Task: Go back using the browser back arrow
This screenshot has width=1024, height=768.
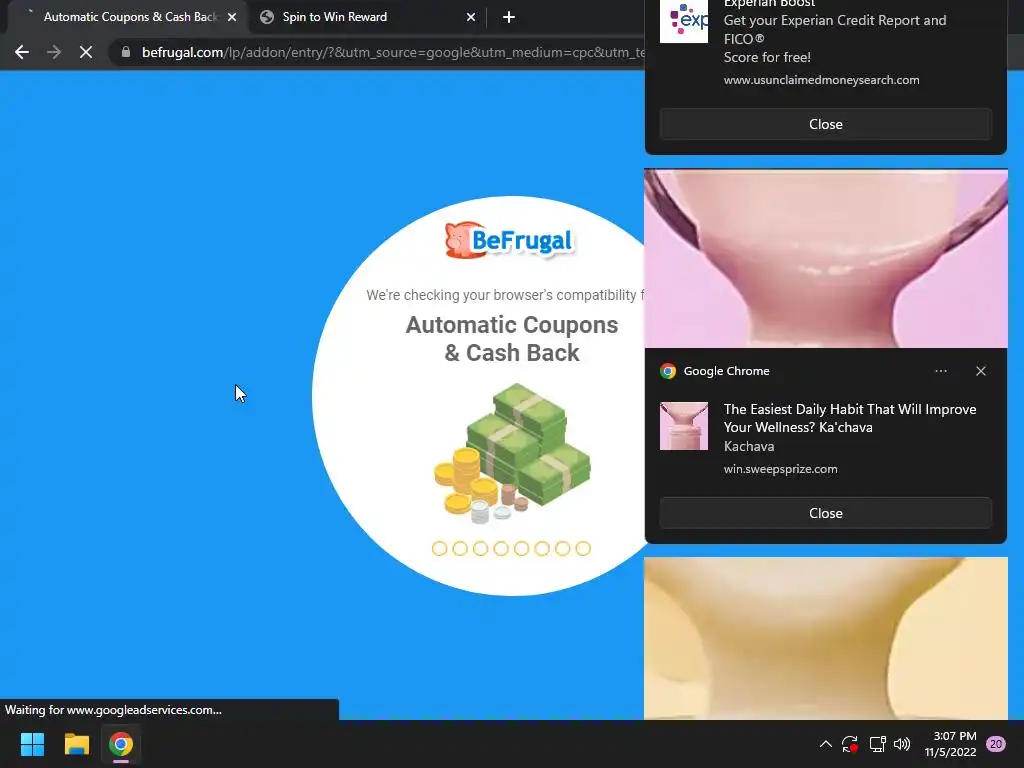Action: (22, 52)
